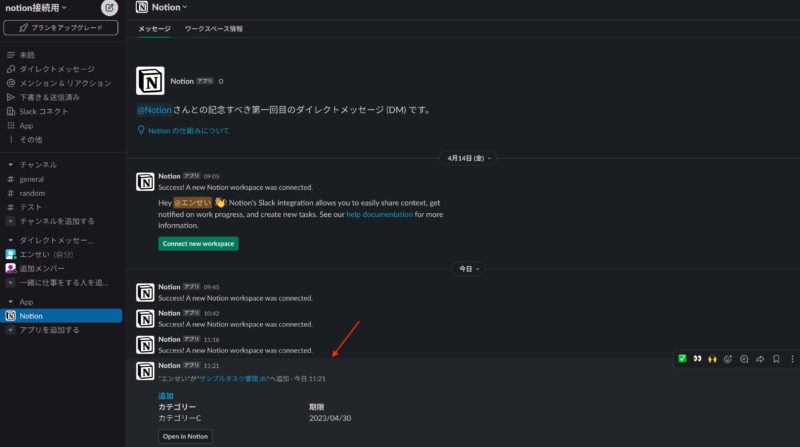Open the add reaction emoji picker
The image size is (800, 447).
pos(728,359)
